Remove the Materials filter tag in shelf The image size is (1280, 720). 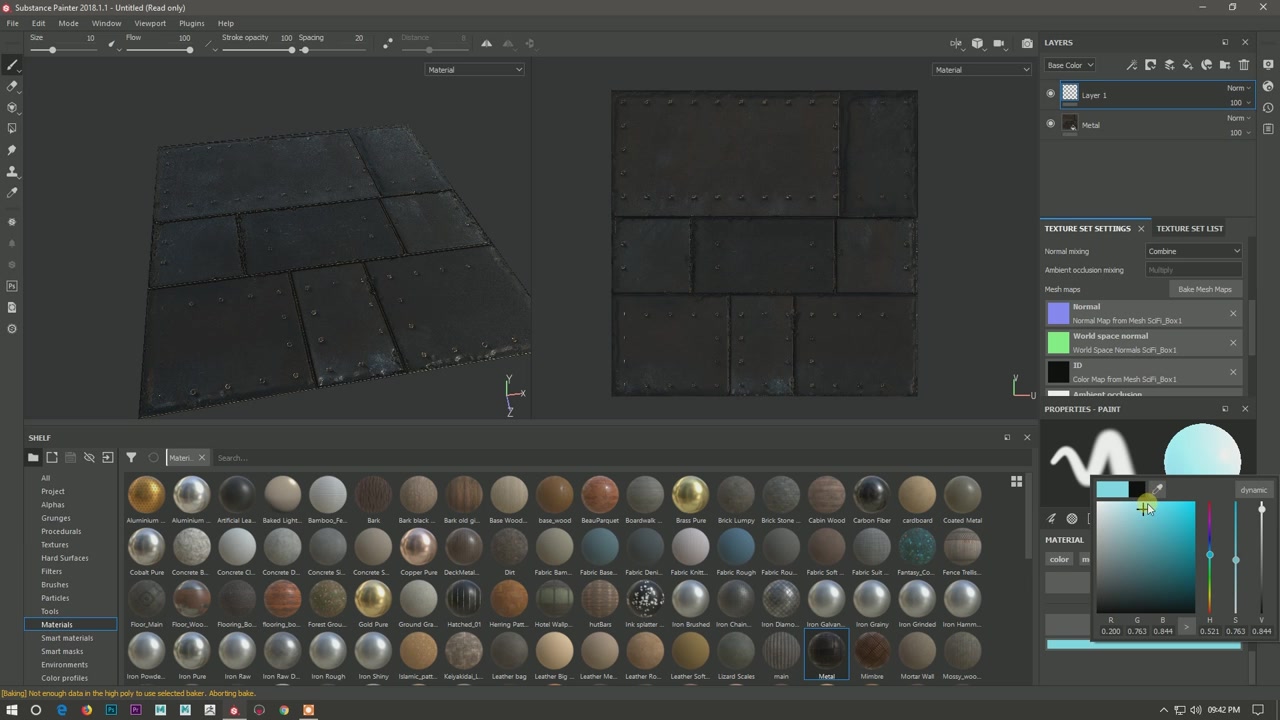point(202,458)
